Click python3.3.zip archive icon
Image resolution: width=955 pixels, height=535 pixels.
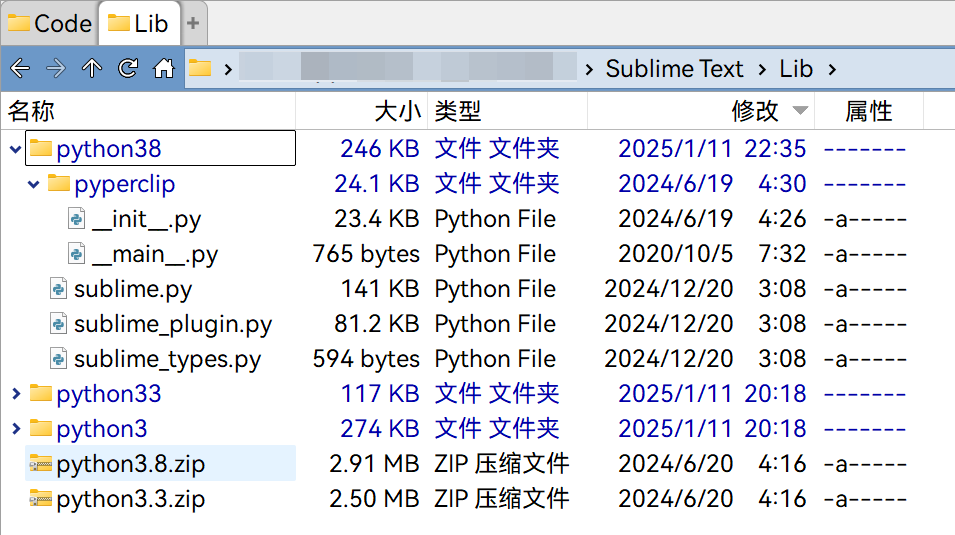coord(41,498)
